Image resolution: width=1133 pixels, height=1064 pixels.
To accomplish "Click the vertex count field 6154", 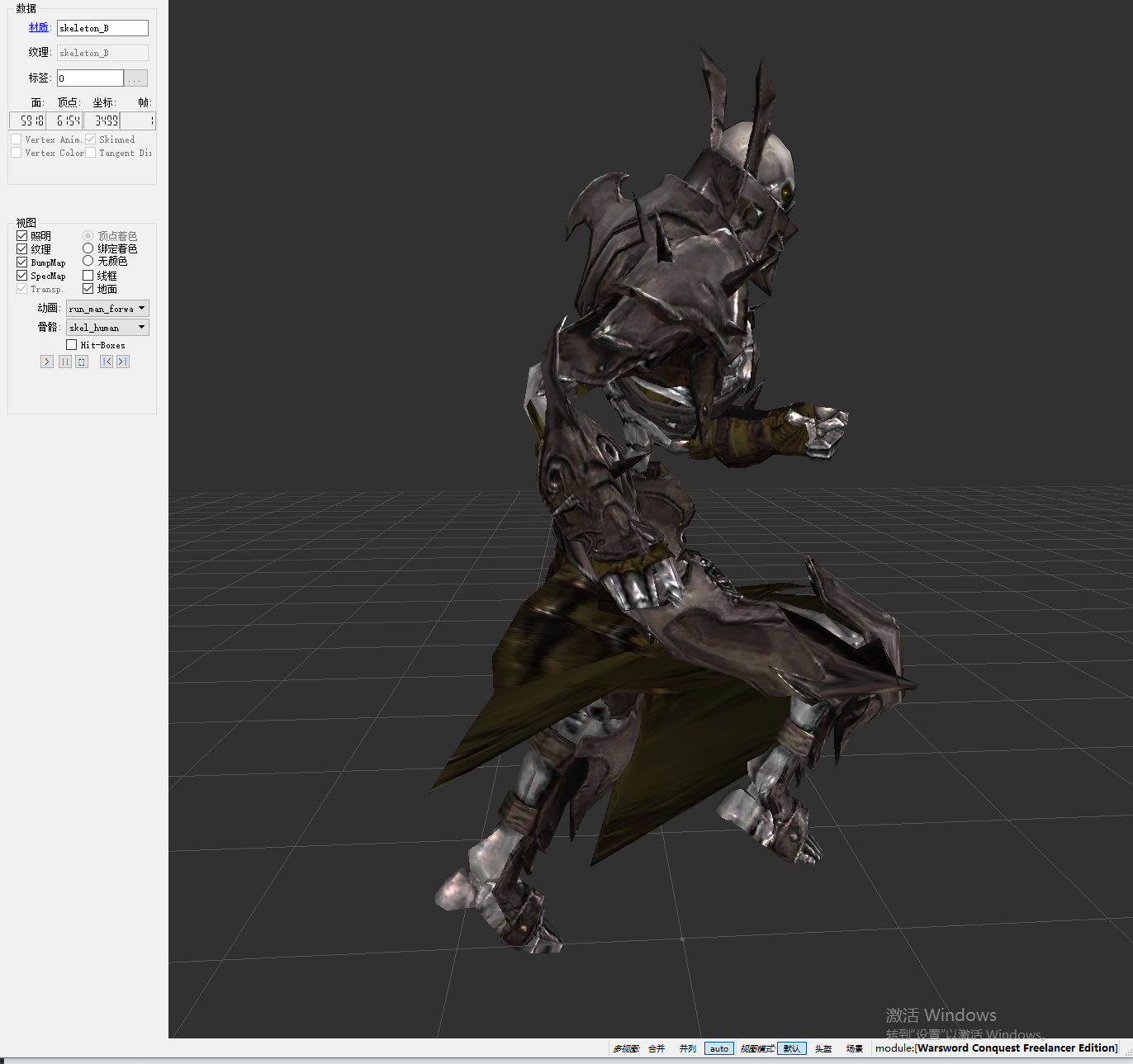I will [x=64, y=121].
